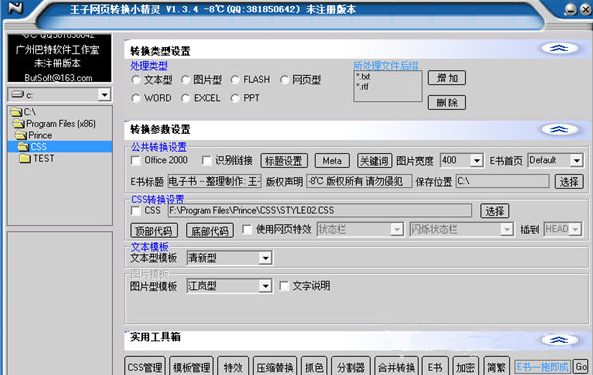Screen dimensions: 593x375
Task: Select the C:\ folder in tree
Action: 23,112
